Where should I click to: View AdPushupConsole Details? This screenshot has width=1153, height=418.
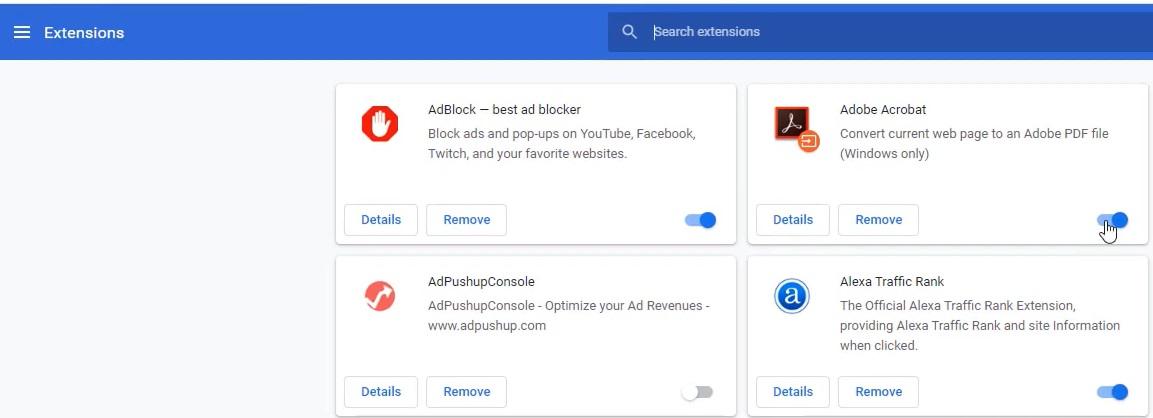coord(380,392)
